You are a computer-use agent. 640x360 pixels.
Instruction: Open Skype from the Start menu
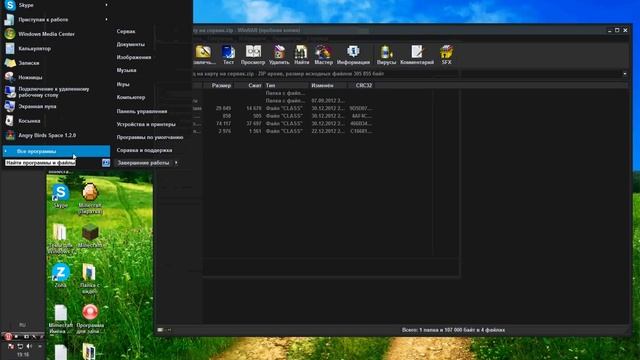point(56,5)
